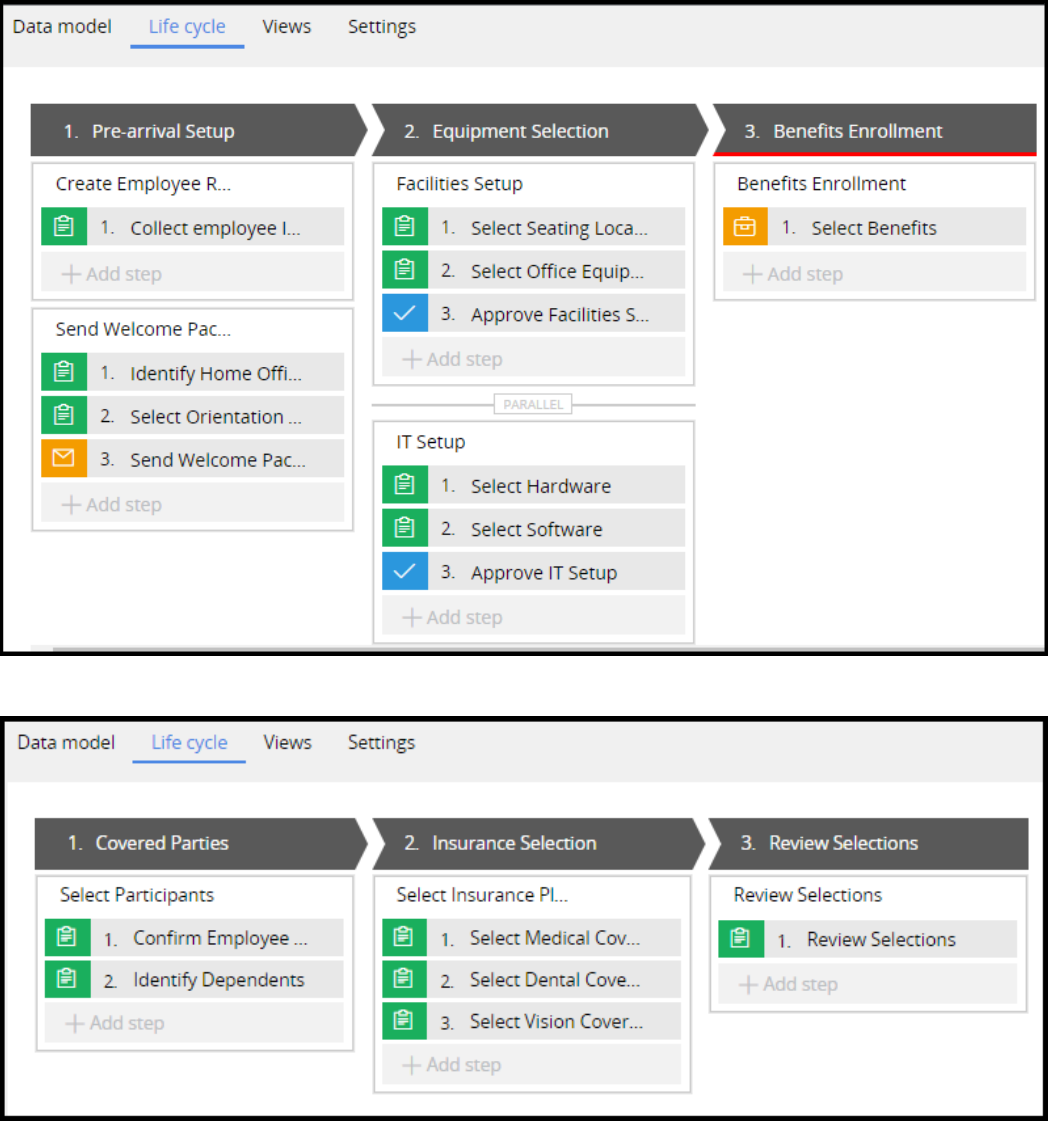Click the blue approval icon beside Approve Facilities step
1048x1121 pixels.
tap(405, 314)
